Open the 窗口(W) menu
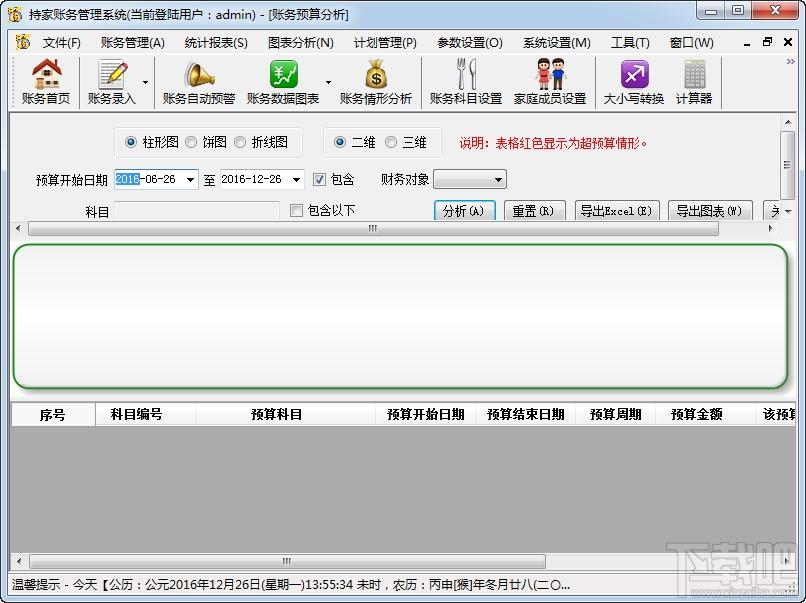 coord(691,43)
